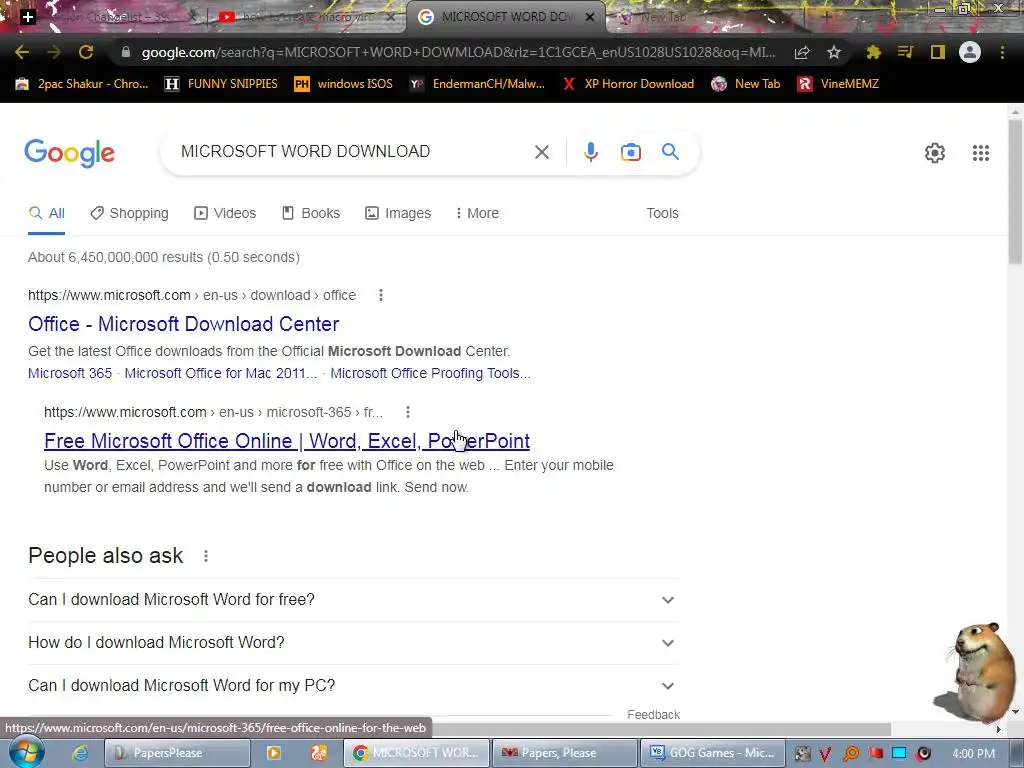This screenshot has width=1024, height=768.
Task: Expand 'Can I download Microsoft Word for my PC?'
Action: pos(354,686)
